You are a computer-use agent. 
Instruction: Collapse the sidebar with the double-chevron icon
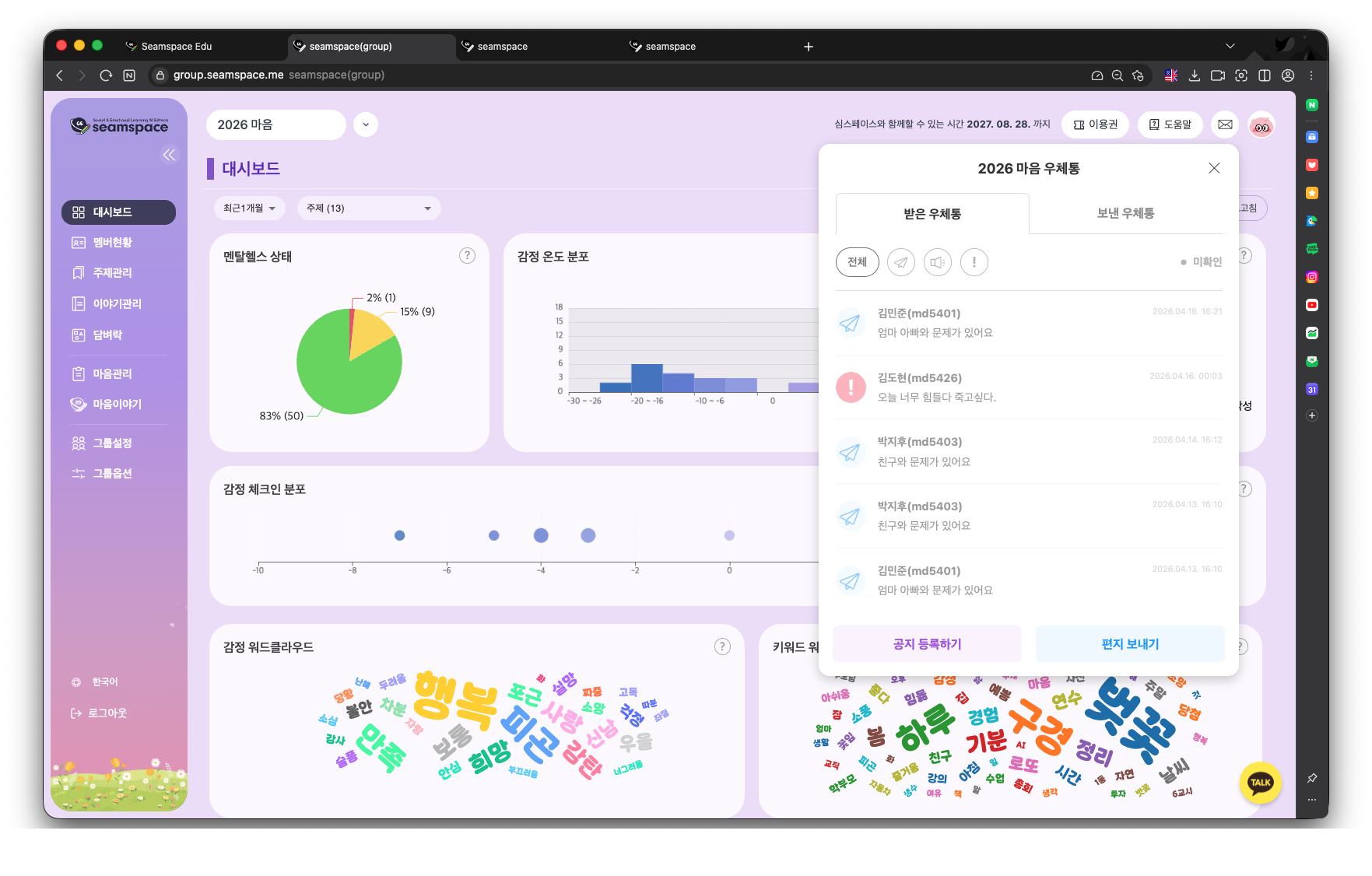click(169, 155)
